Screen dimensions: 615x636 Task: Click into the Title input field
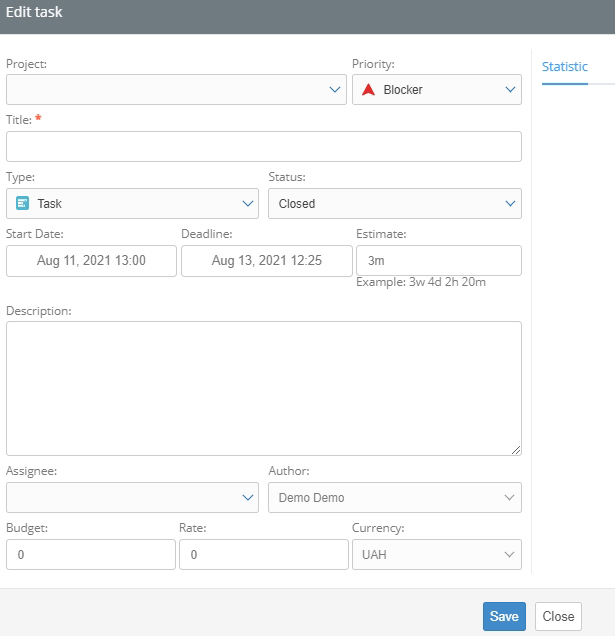coord(264,146)
